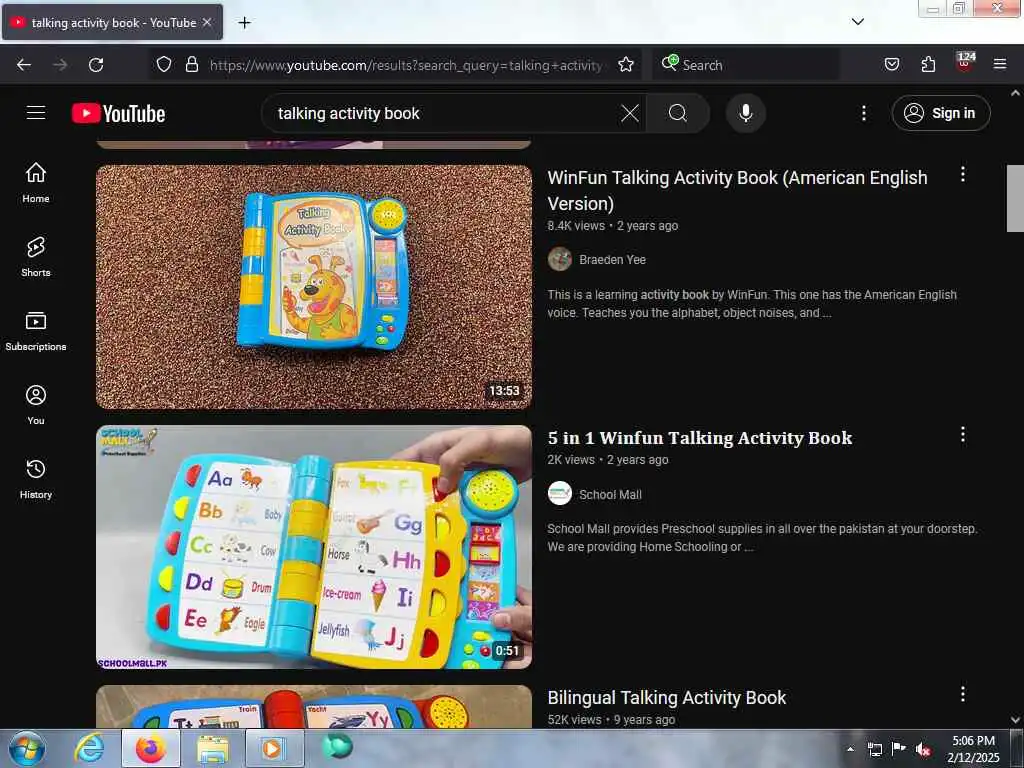Viewport: 1024px width, 768px height.
Task: Go back with browser back arrow
Action: (x=24, y=64)
